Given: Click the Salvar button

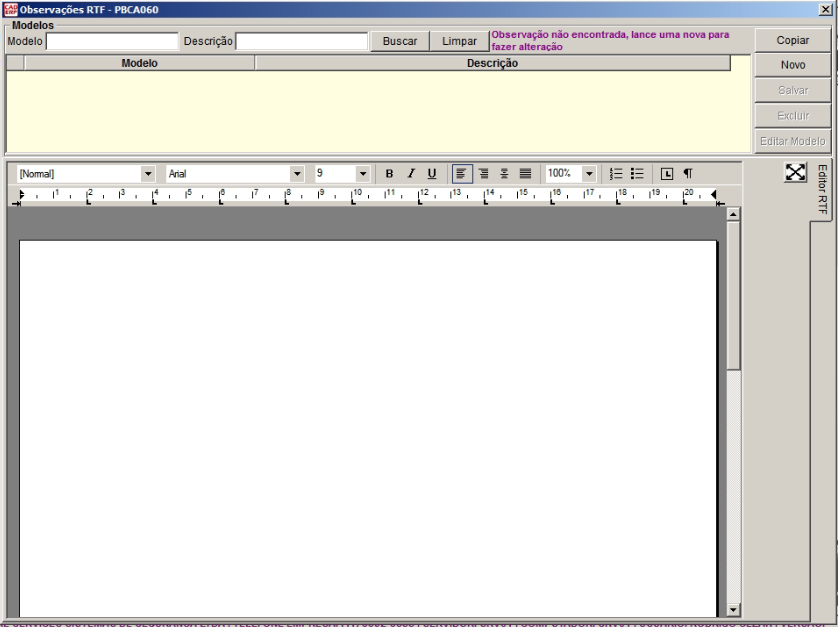Looking at the screenshot, I should tap(793, 90).
